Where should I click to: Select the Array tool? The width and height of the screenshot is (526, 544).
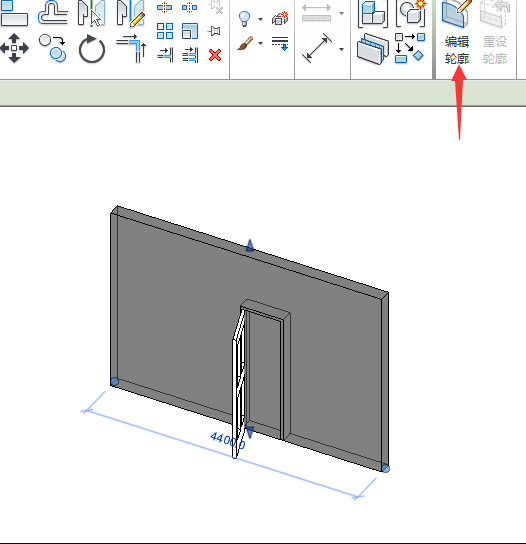[x=165, y=31]
